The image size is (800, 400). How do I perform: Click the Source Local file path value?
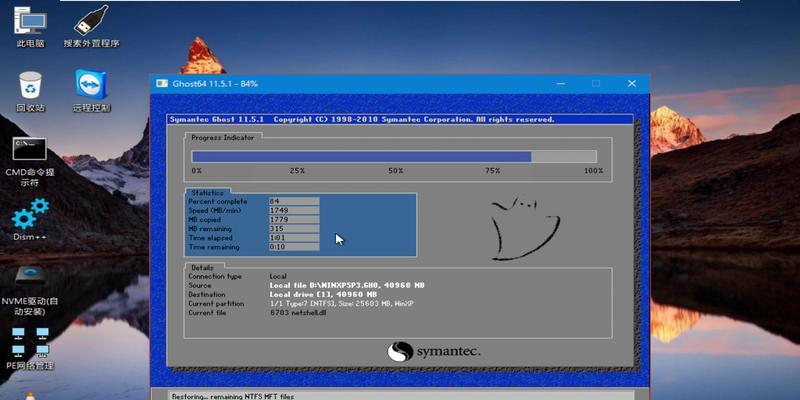click(x=347, y=285)
